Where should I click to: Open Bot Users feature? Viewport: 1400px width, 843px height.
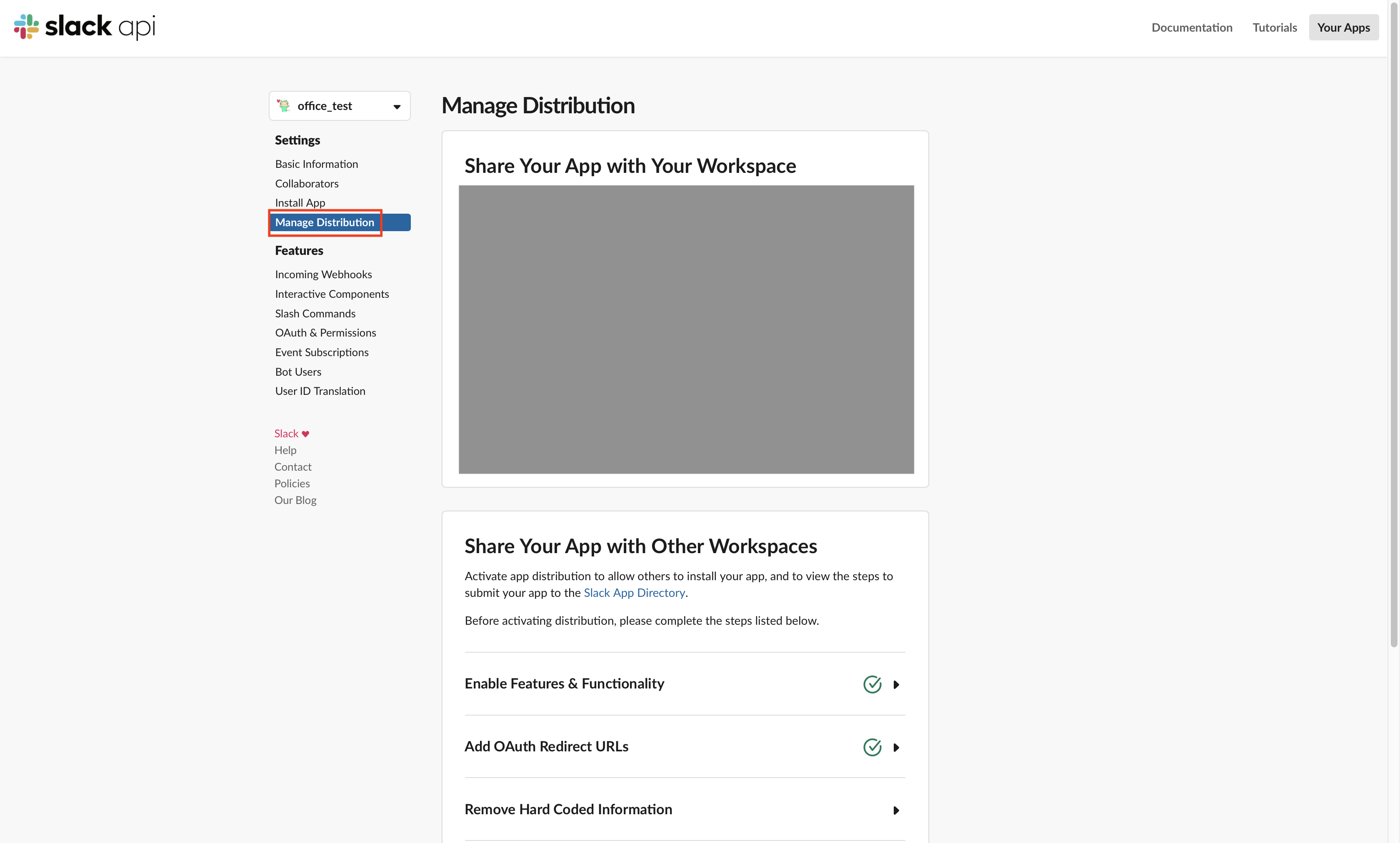coord(298,372)
